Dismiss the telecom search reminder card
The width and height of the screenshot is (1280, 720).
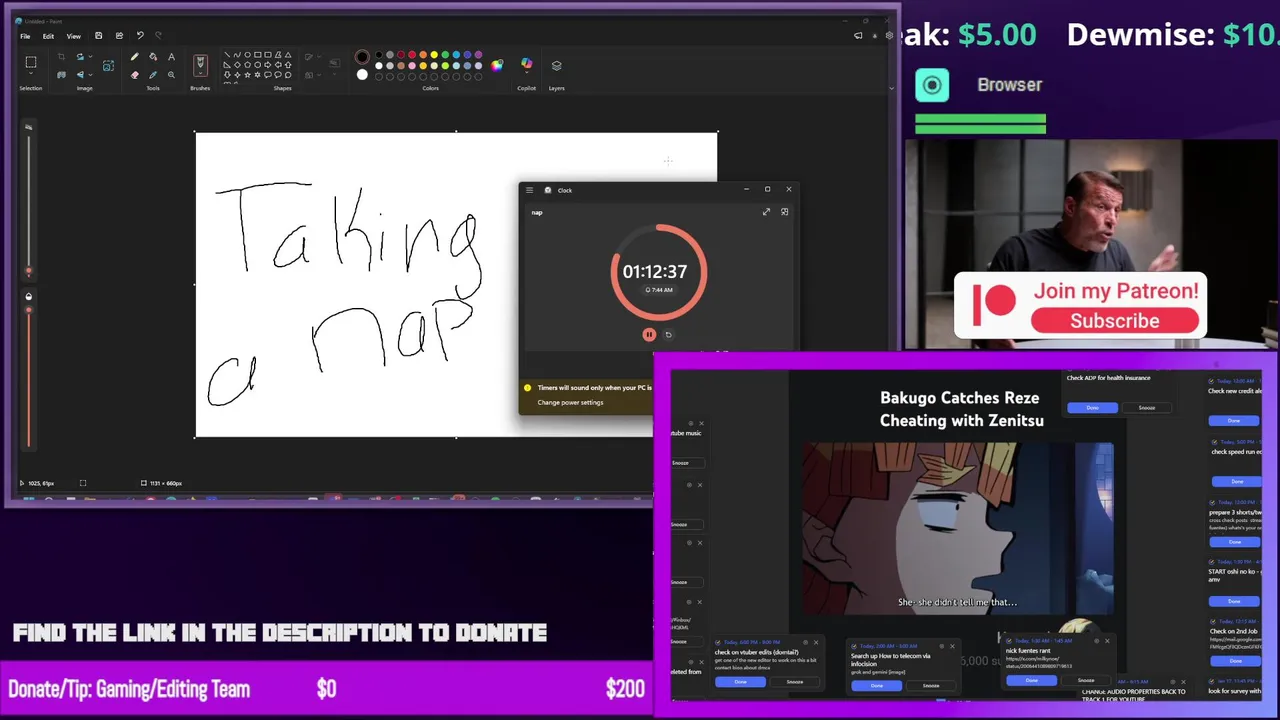952,647
